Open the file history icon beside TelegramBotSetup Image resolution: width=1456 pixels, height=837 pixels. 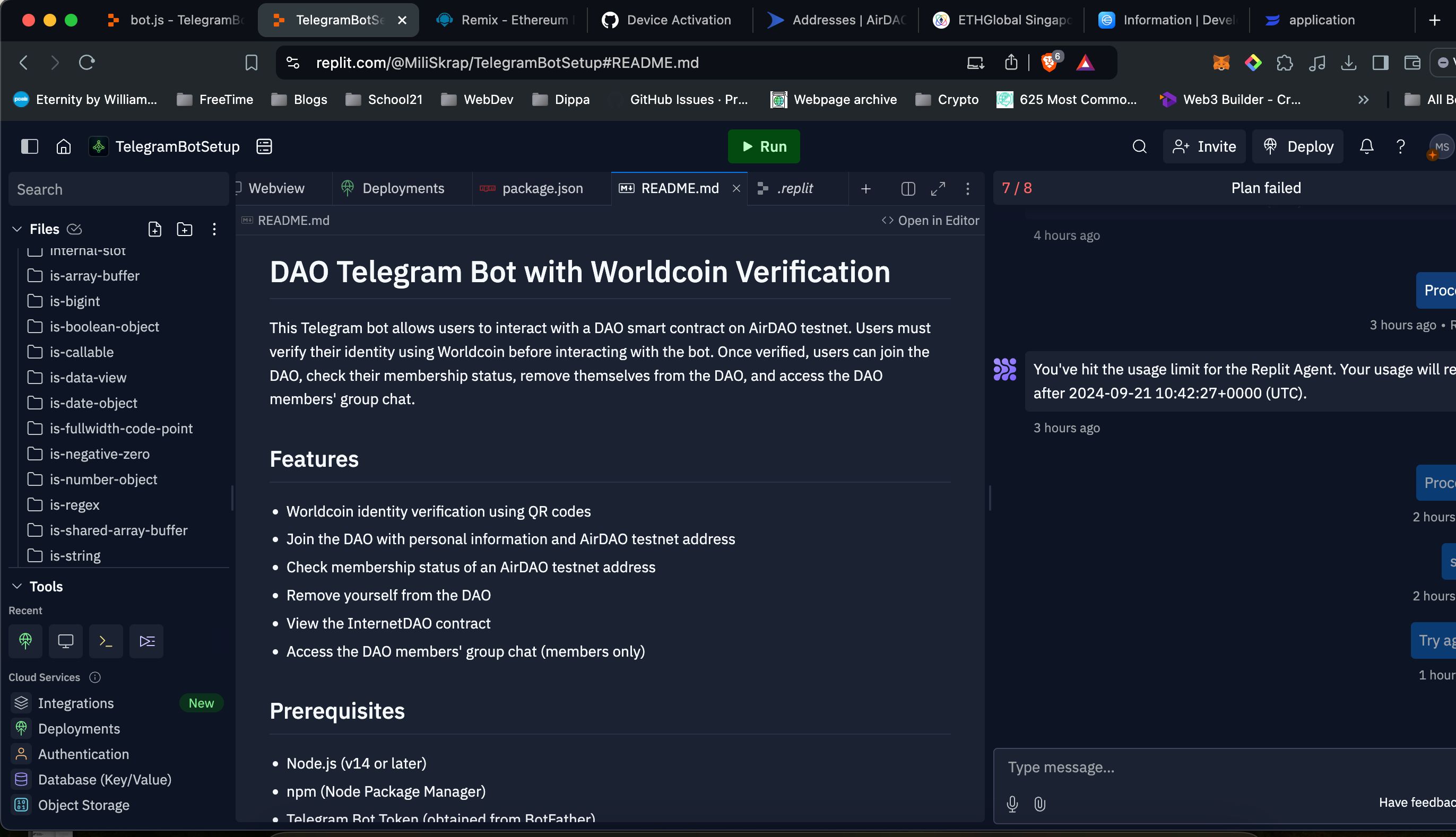pos(264,146)
